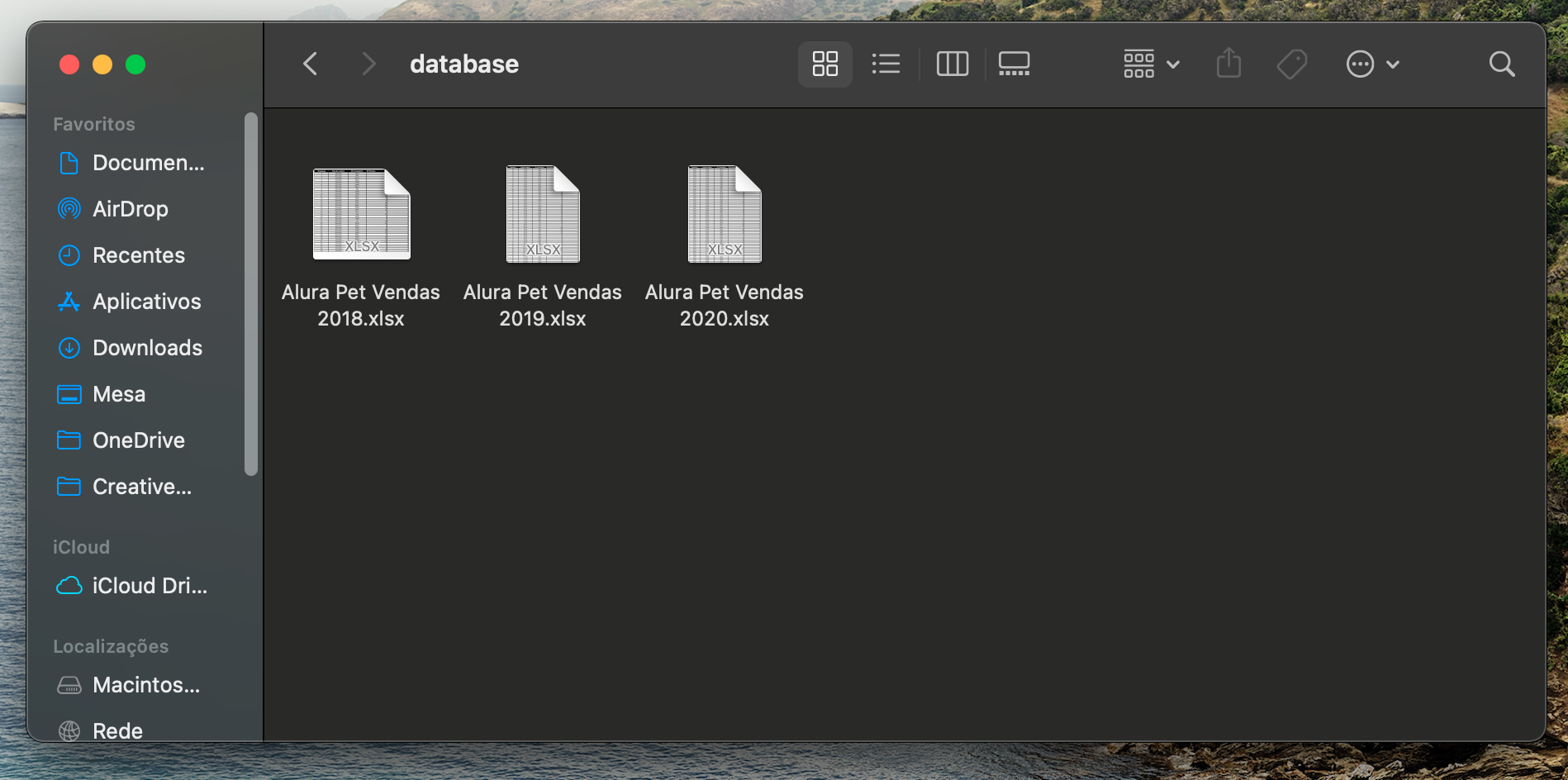
Task: Open the More actions ellipsis menu
Action: (1372, 64)
